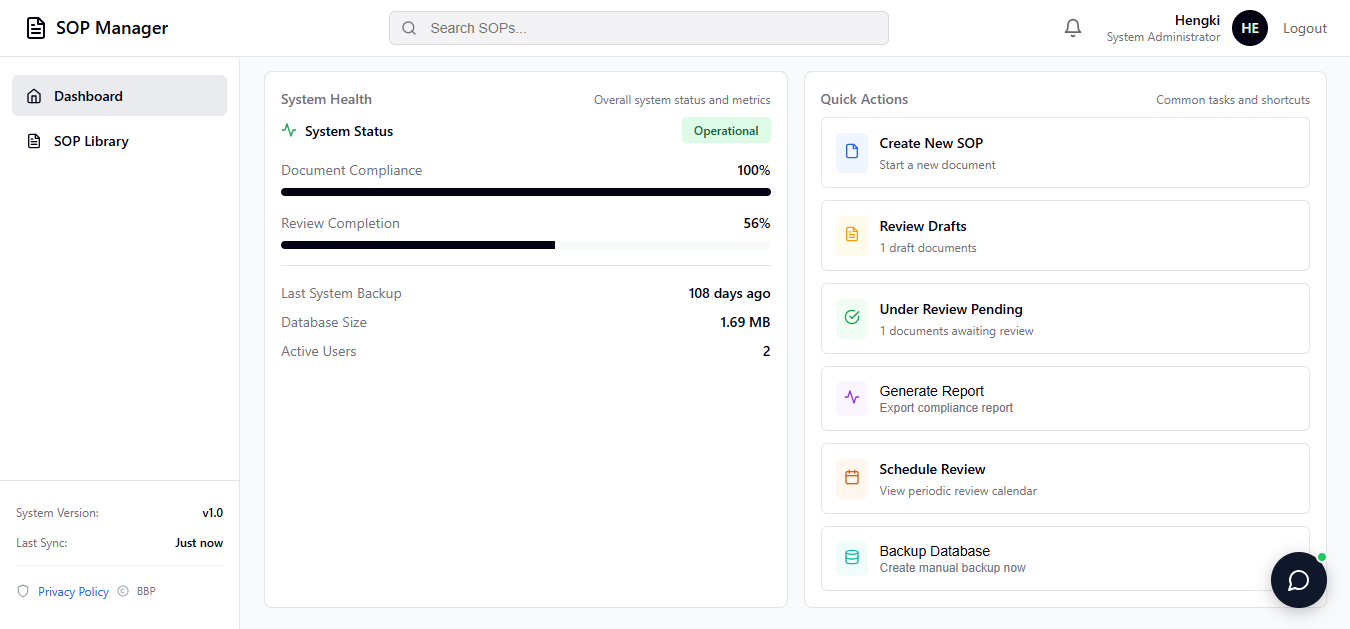Click the Dashboard home icon in sidebar
1350x629 pixels.
(x=34, y=96)
